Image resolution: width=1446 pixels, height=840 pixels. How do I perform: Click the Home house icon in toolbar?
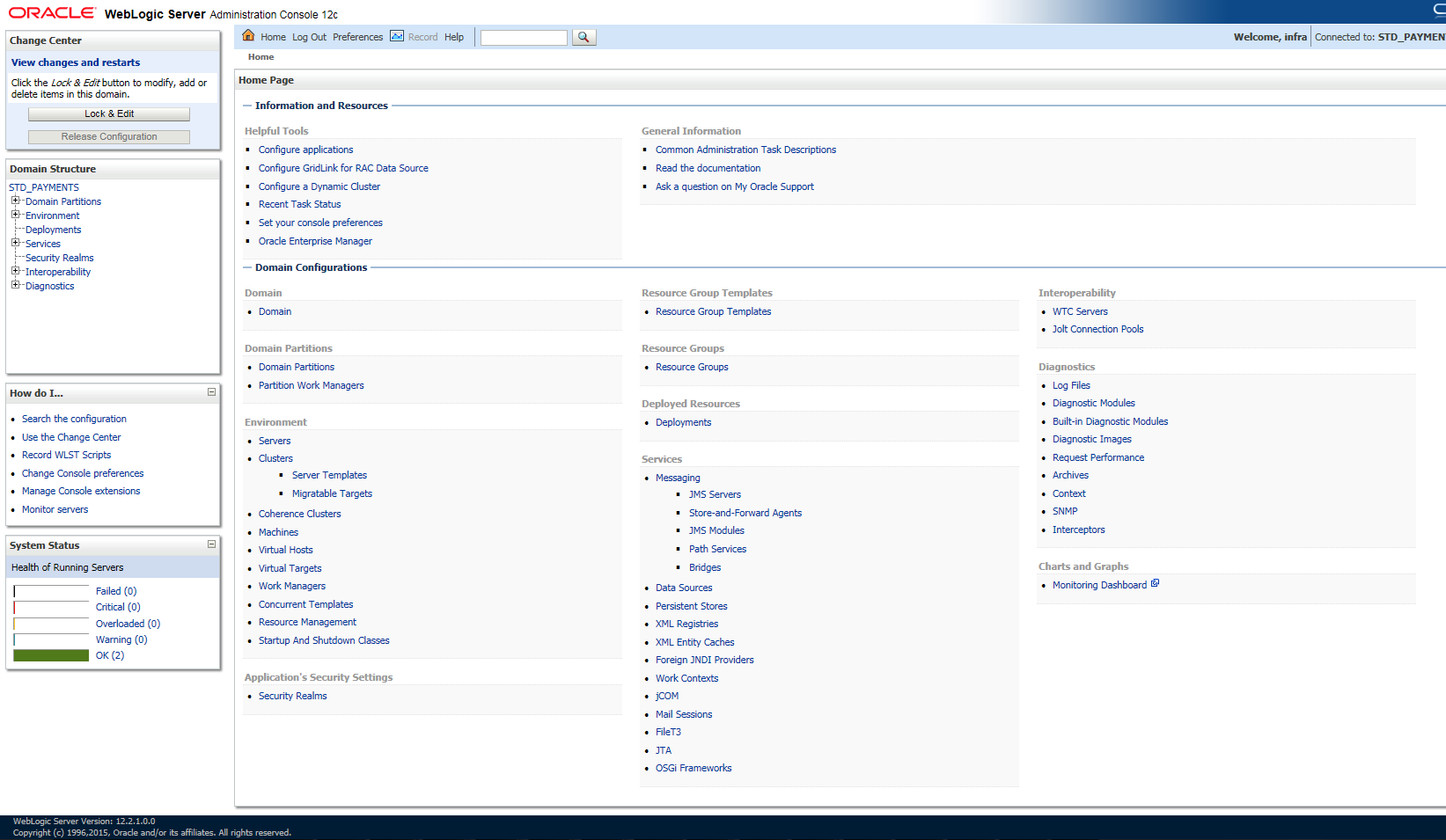[x=248, y=36]
